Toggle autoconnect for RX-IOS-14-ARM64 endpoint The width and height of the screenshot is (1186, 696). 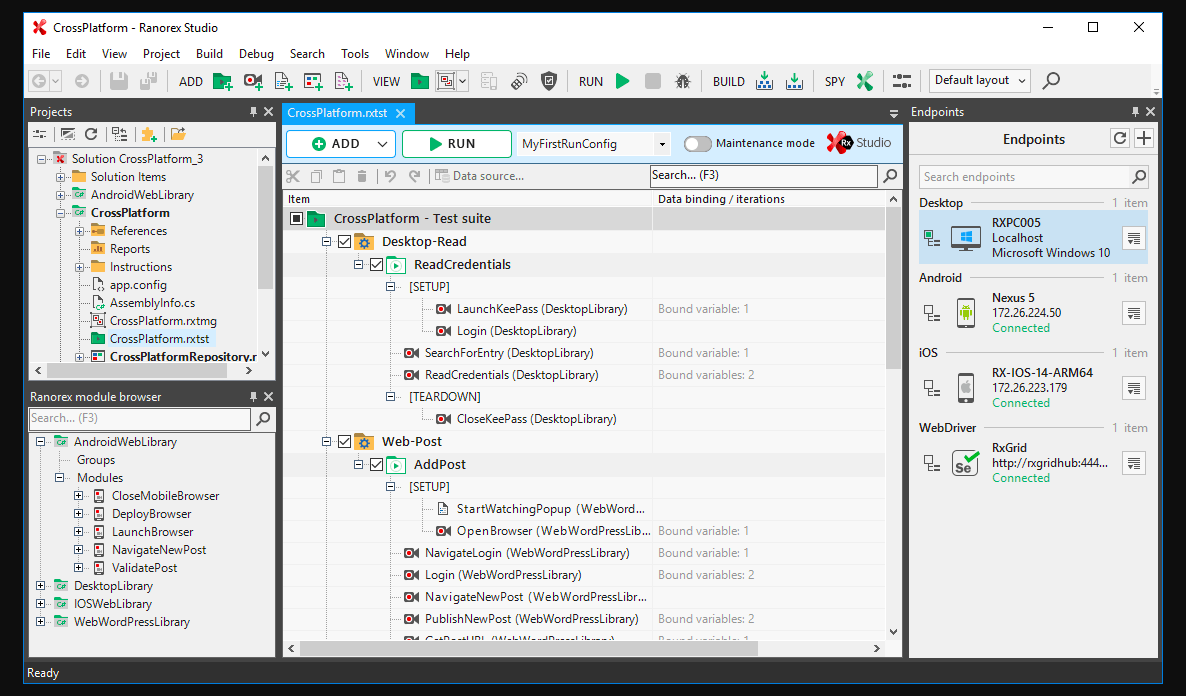932,388
